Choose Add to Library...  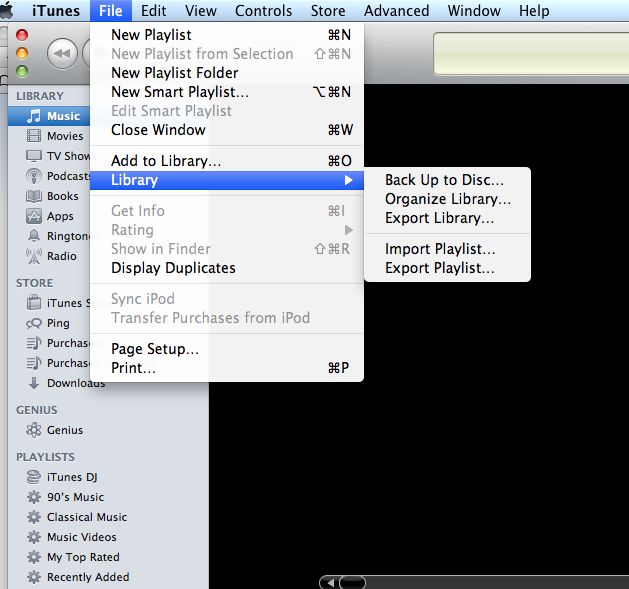coord(227,161)
